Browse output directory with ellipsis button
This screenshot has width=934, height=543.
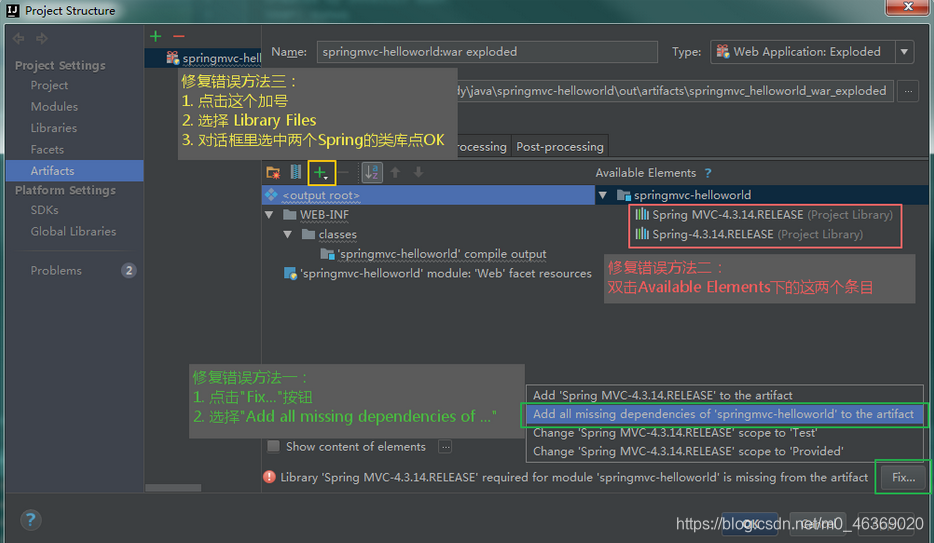[908, 91]
